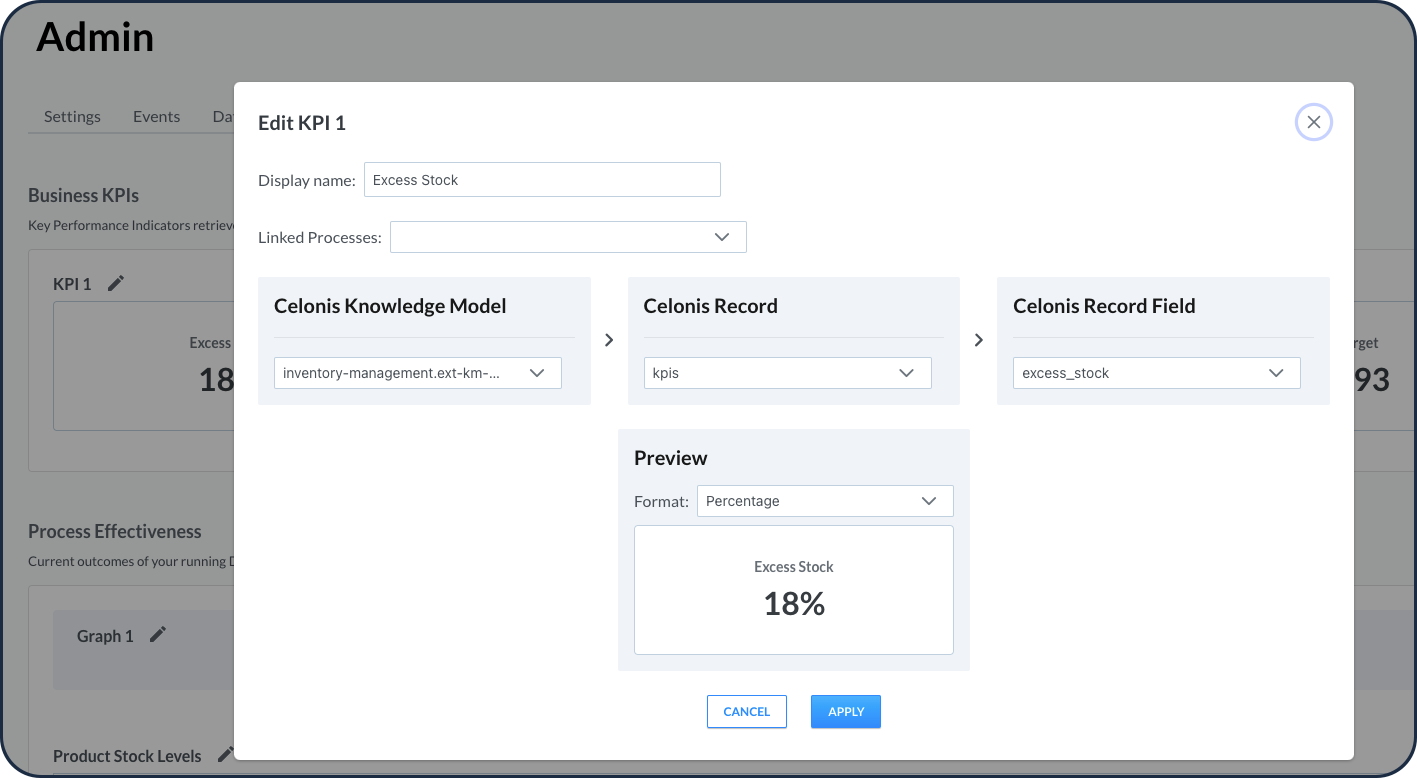Select the Admin page title
The height and width of the screenshot is (778, 1417).
(x=95, y=37)
